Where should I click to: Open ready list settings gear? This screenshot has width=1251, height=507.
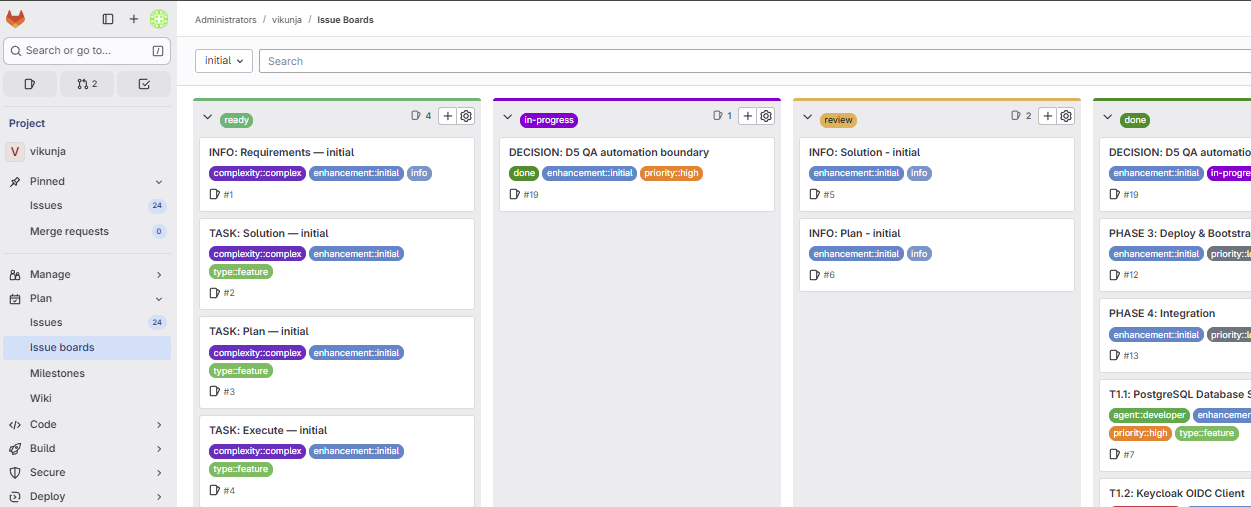pos(466,116)
